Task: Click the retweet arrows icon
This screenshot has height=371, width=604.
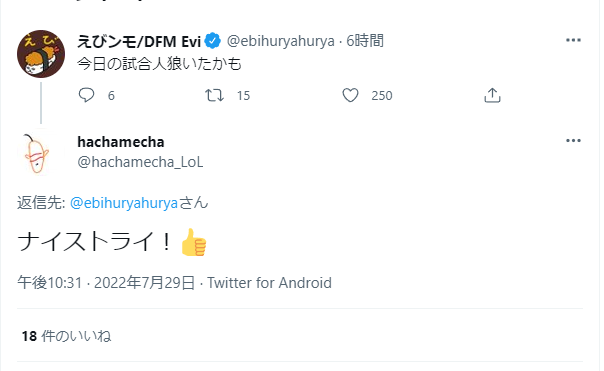Action: coord(214,95)
